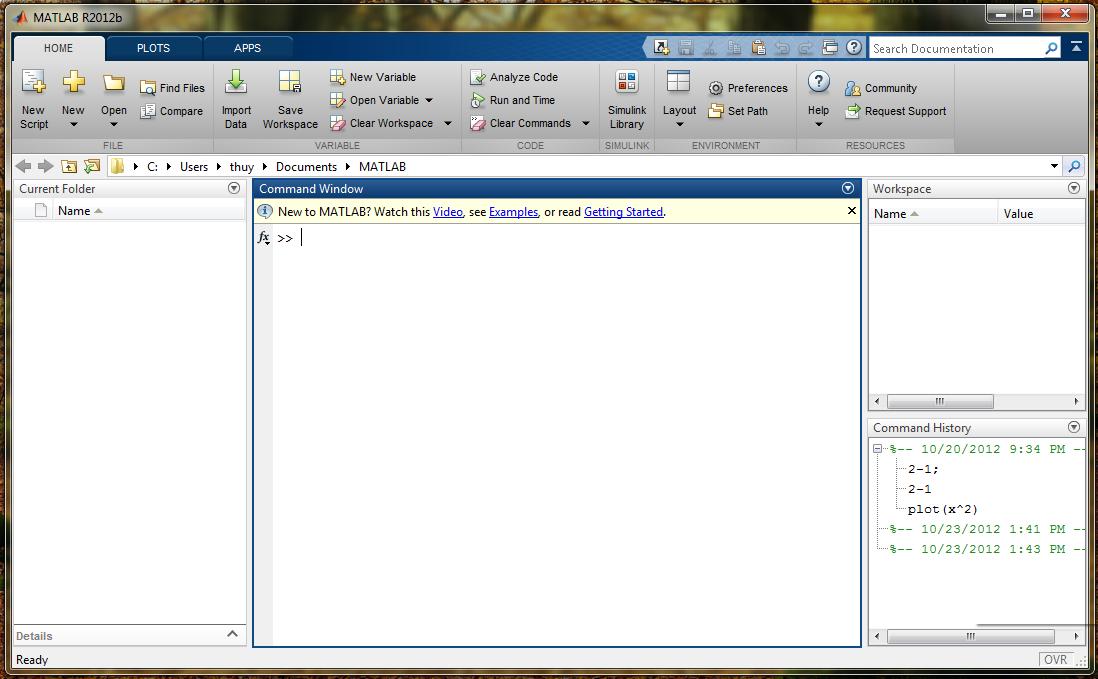
Task: Open Clear Commands dropdown arrow
Action: tap(585, 123)
